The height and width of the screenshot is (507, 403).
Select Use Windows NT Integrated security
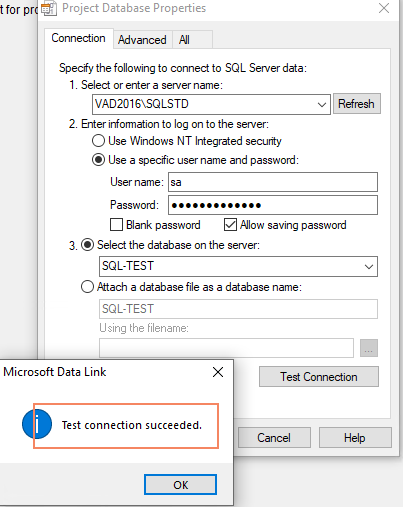coord(98,141)
